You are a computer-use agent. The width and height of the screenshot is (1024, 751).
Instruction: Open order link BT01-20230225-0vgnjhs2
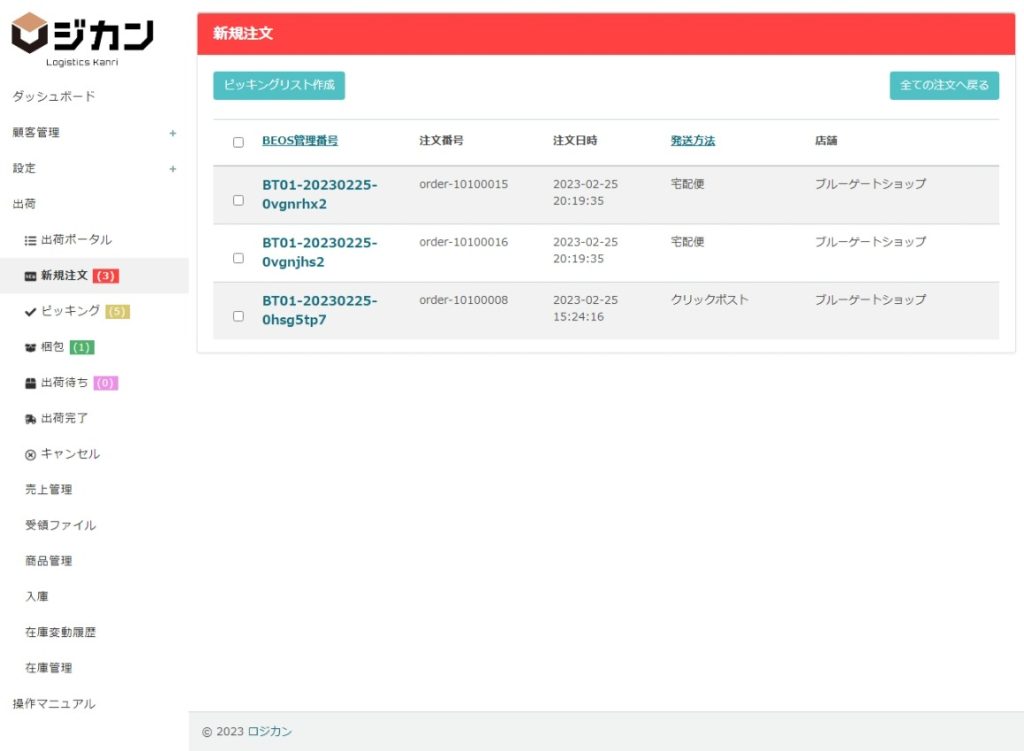tap(319, 252)
